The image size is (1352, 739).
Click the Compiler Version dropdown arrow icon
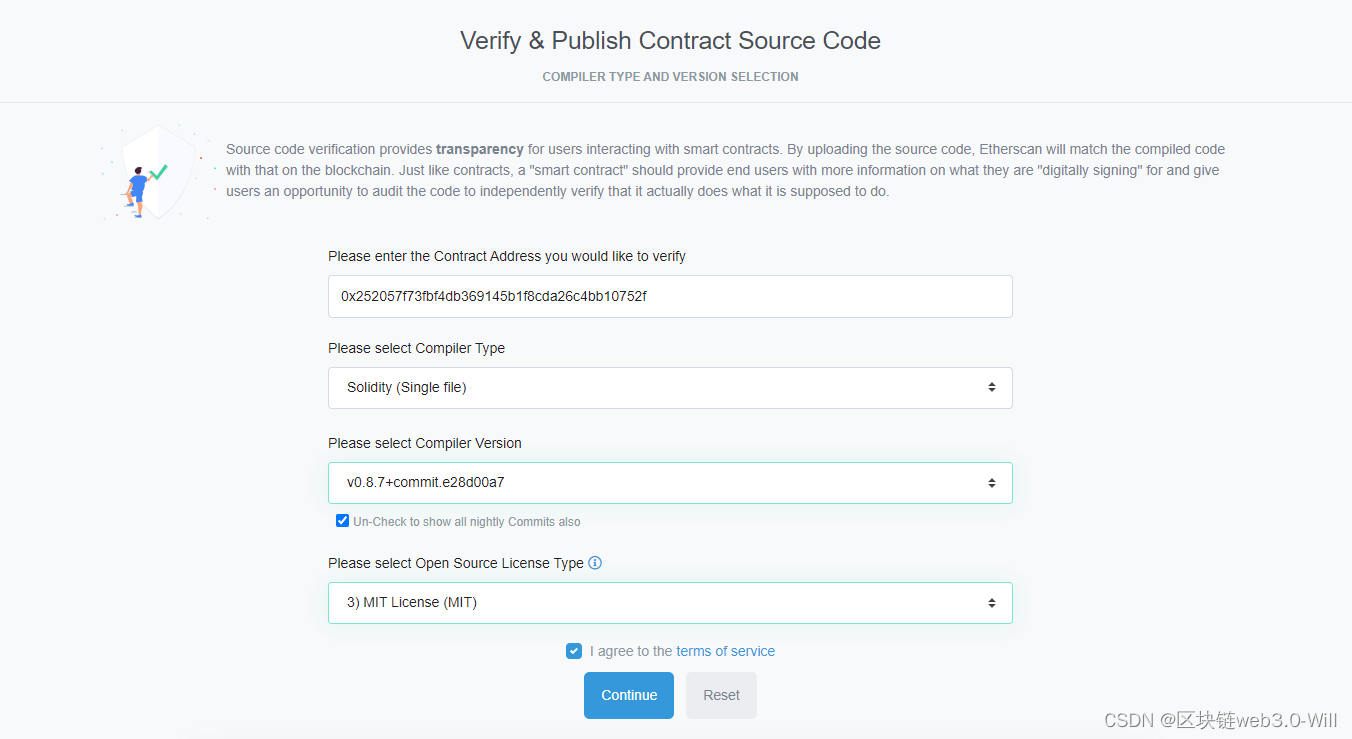click(x=991, y=483)
